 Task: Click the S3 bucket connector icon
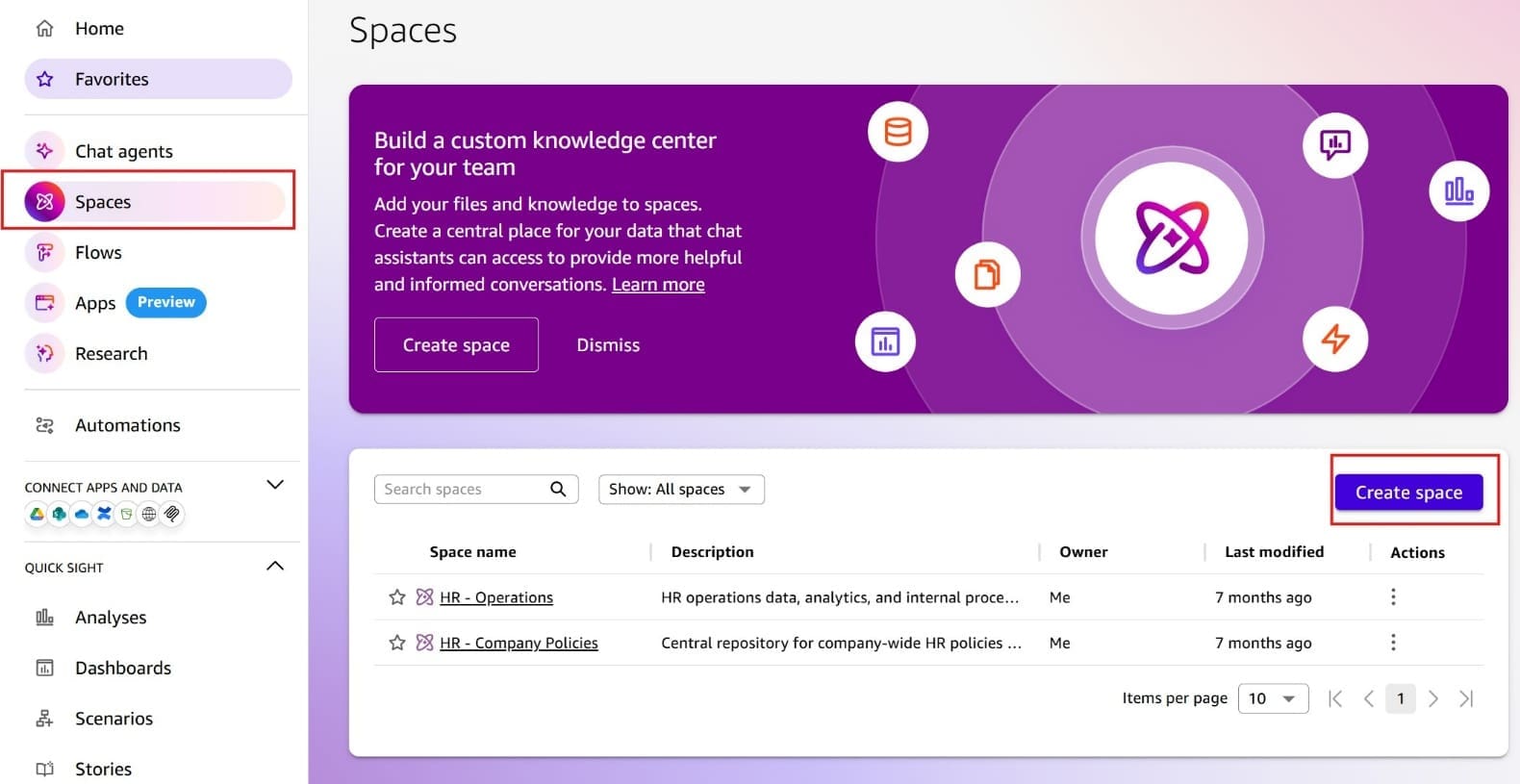click(x=126, y=514)
